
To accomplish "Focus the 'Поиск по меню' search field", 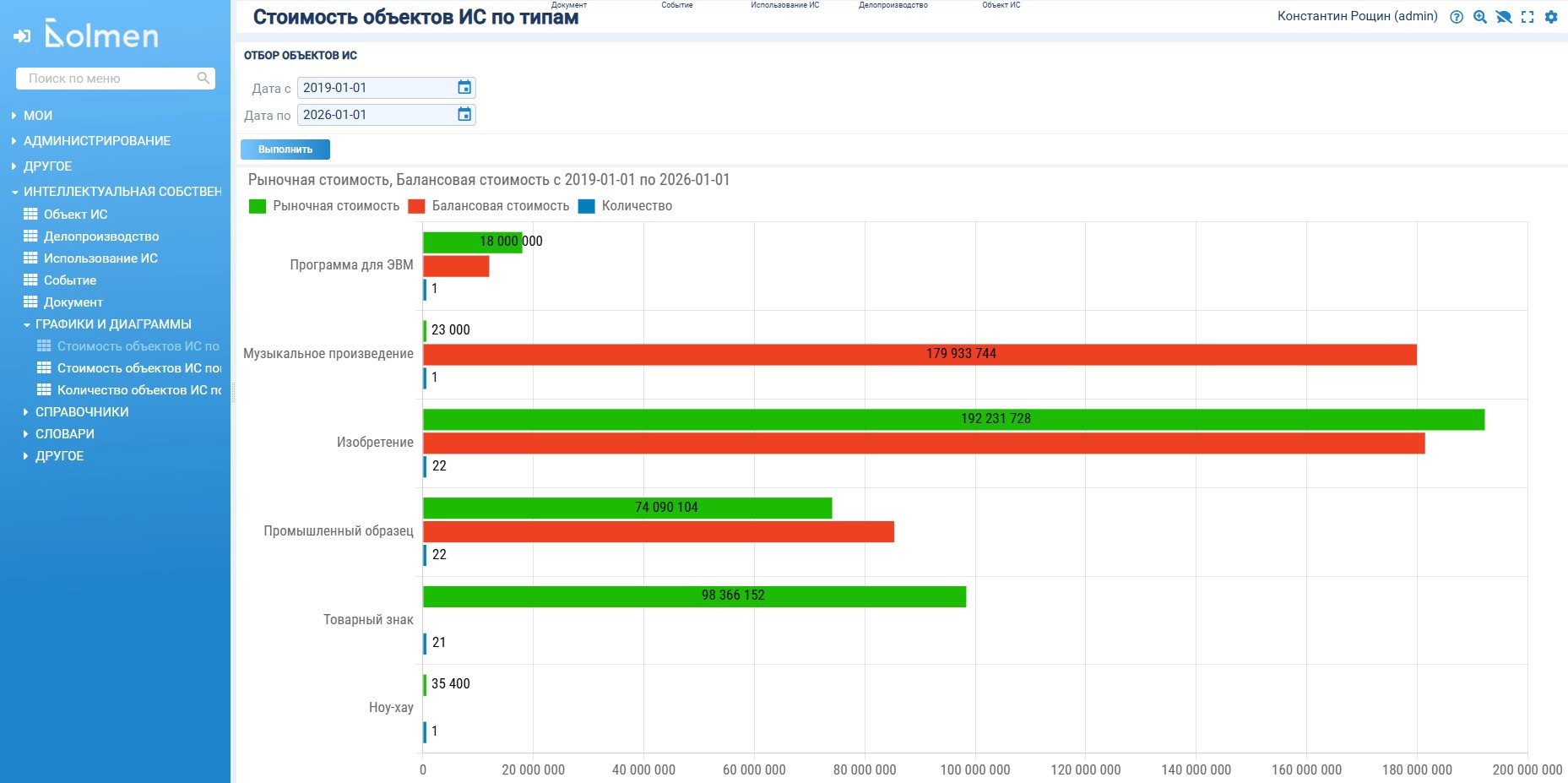I will [106, 79].
